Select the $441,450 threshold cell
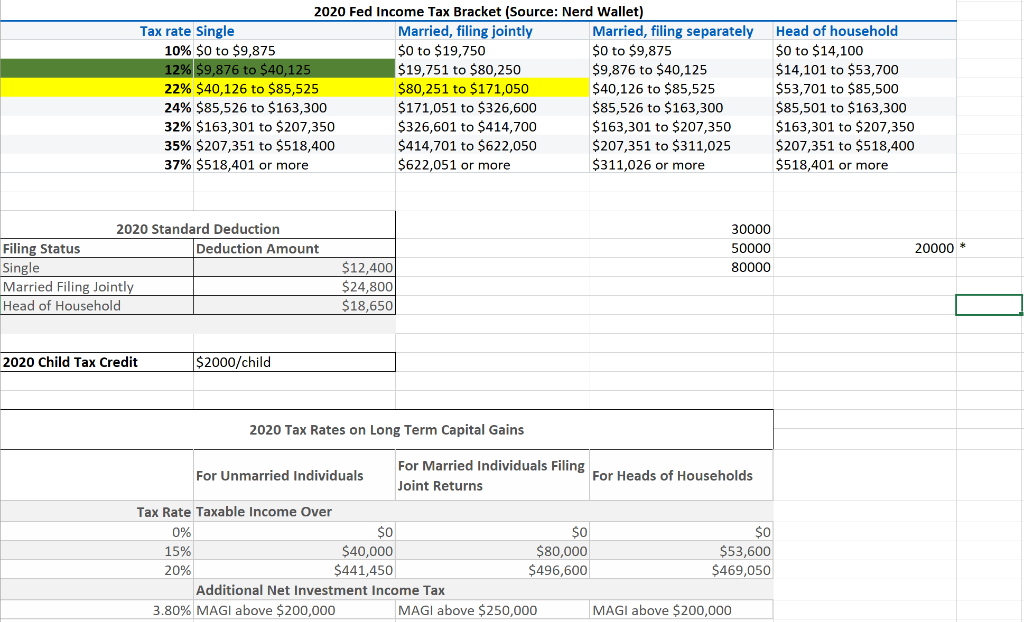 [x=295, y=570]
